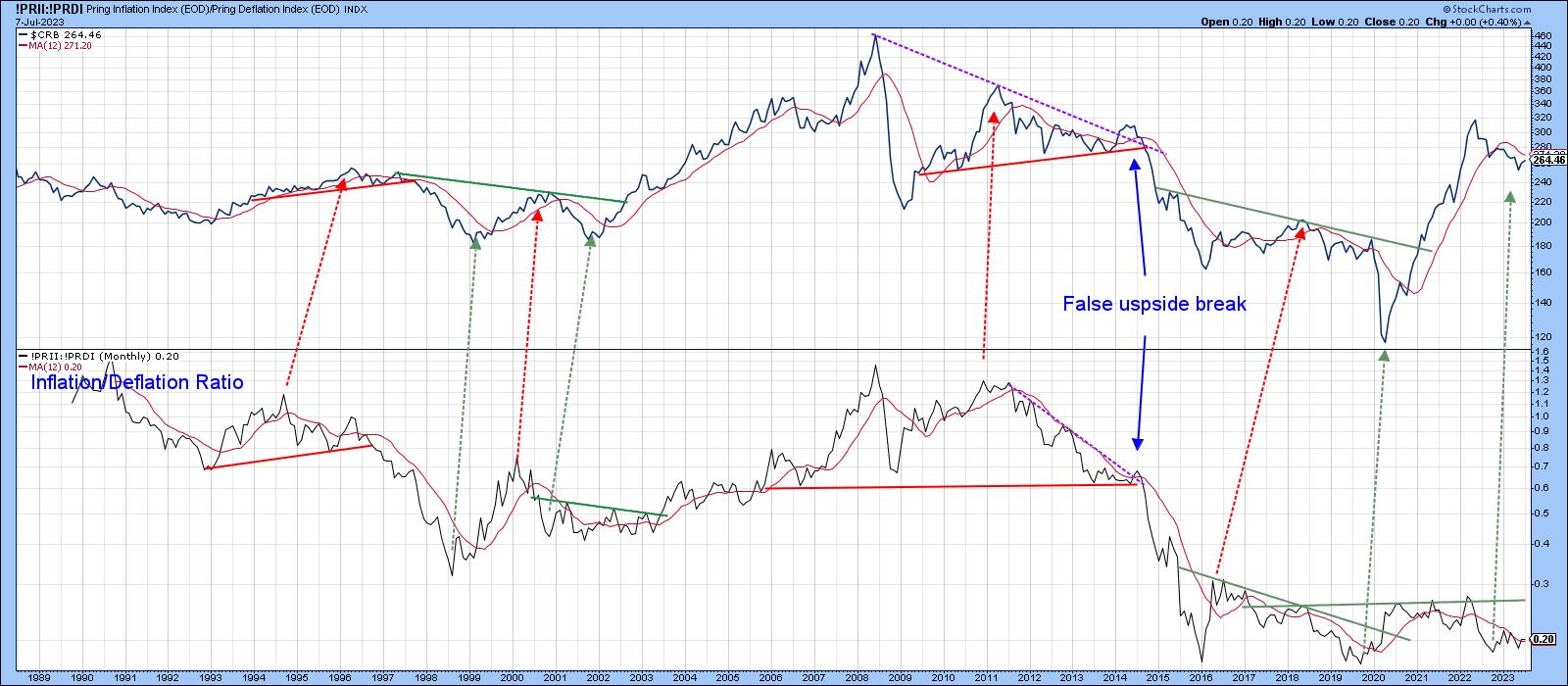1568x686 pixels.
Task: Click the blue arrowhead pointing up at CRB
Action: pyautogui.click(x=1136, y=165)
